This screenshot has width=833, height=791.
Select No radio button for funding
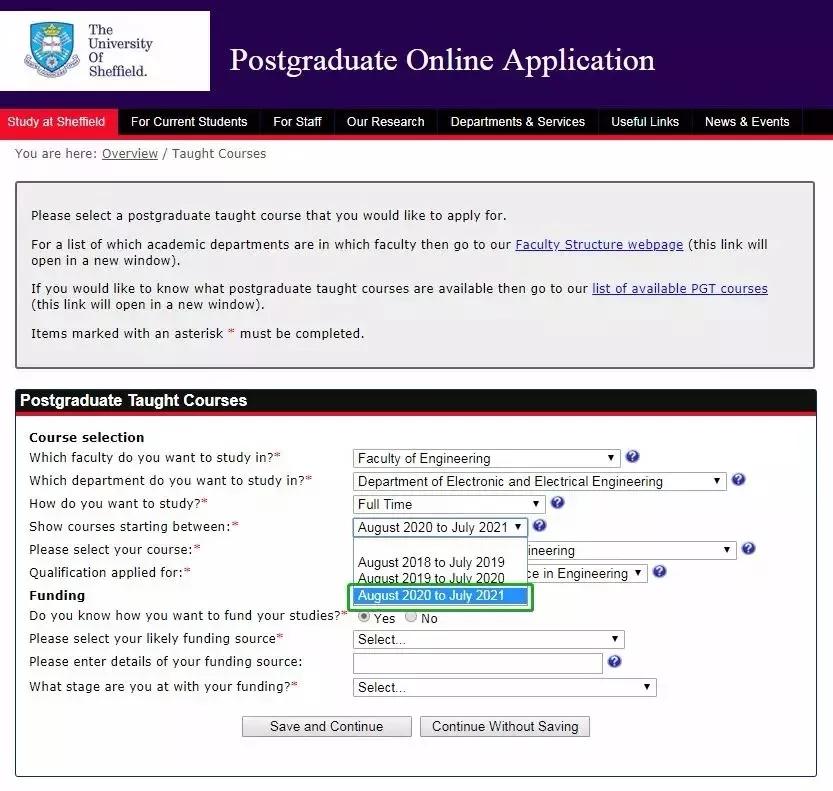(x=411, y=617)
